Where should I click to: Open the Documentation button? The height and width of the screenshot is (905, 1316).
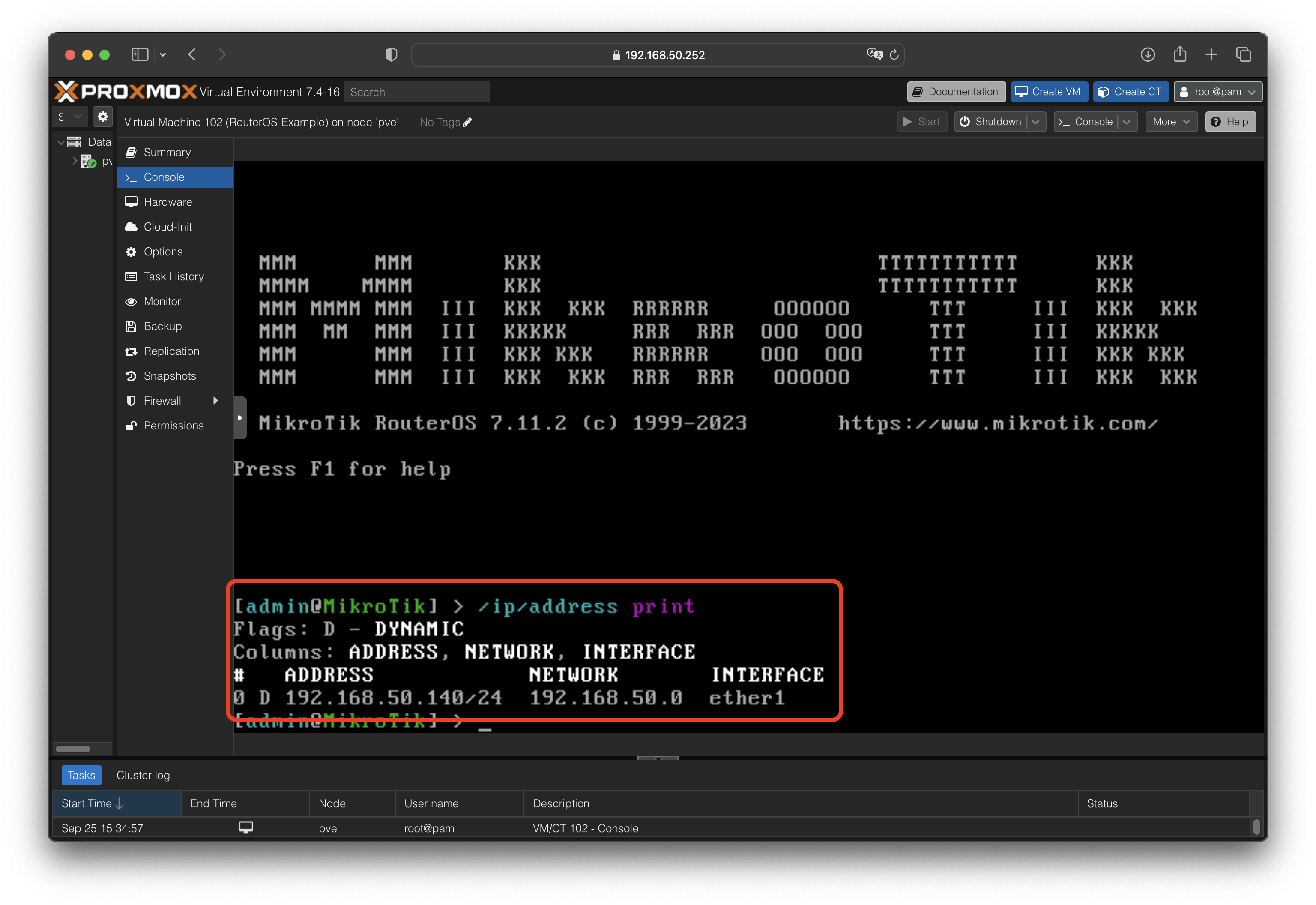point(956,92)
